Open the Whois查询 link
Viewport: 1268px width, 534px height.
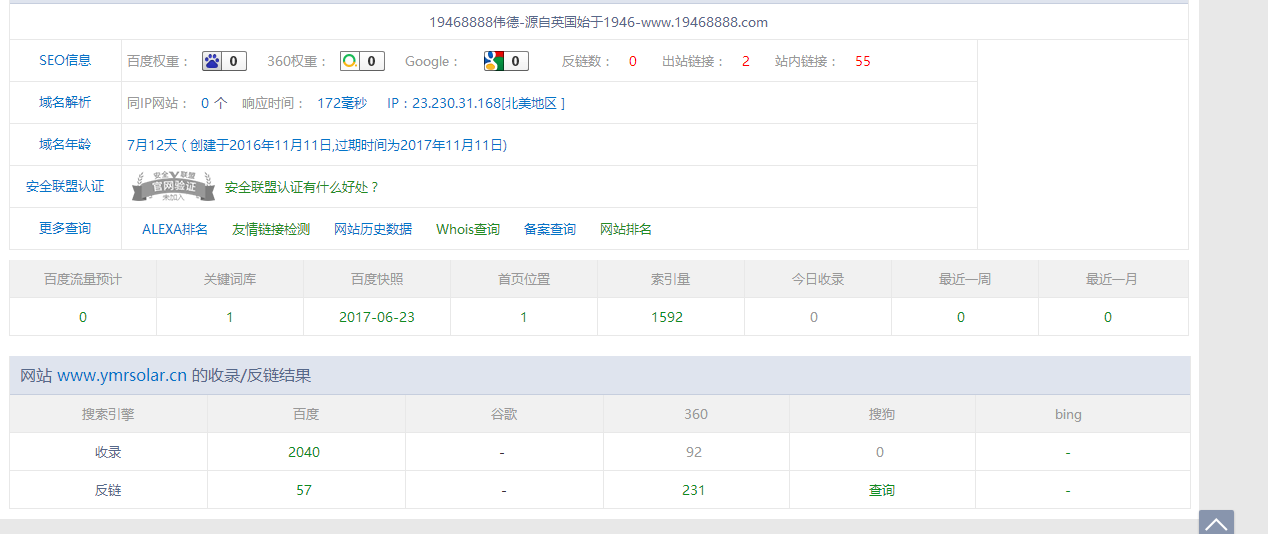pyautogui.click(x=468, y=229)
